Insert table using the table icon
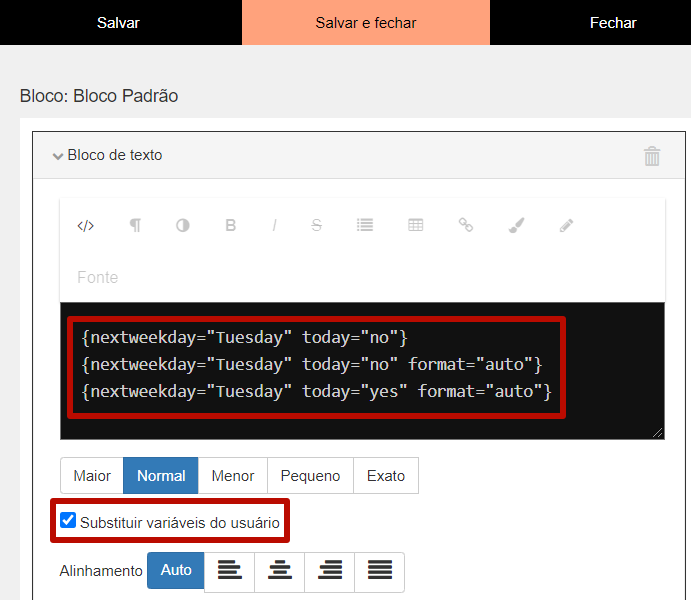691x600 pixels. pos(416,225)
